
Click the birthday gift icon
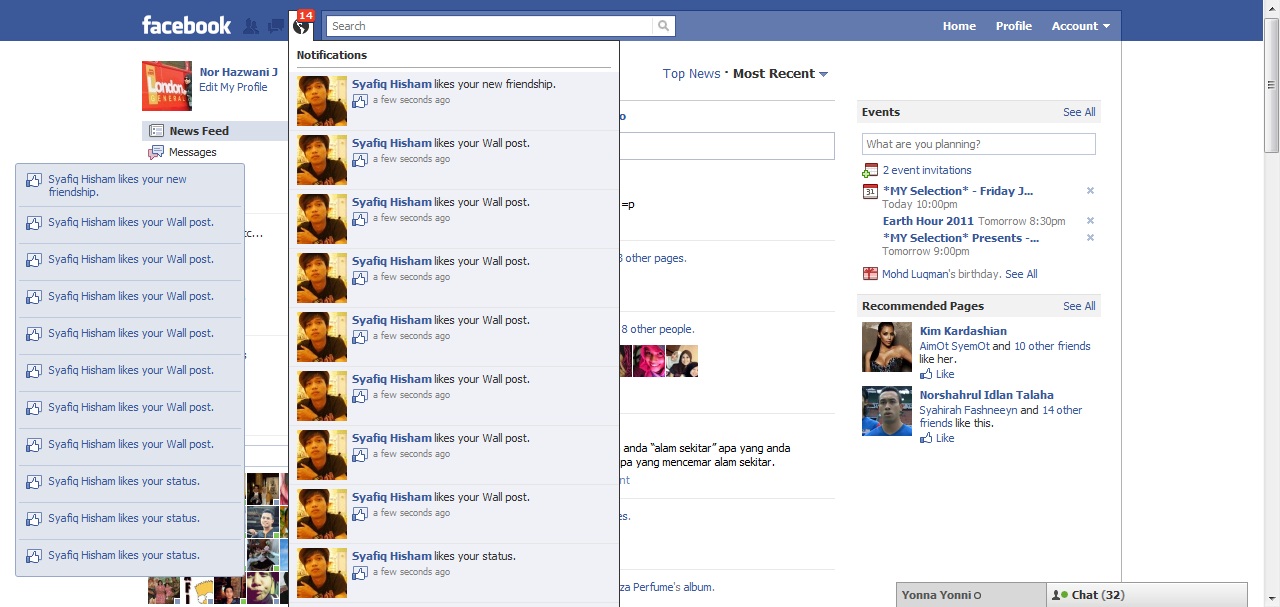870,274
